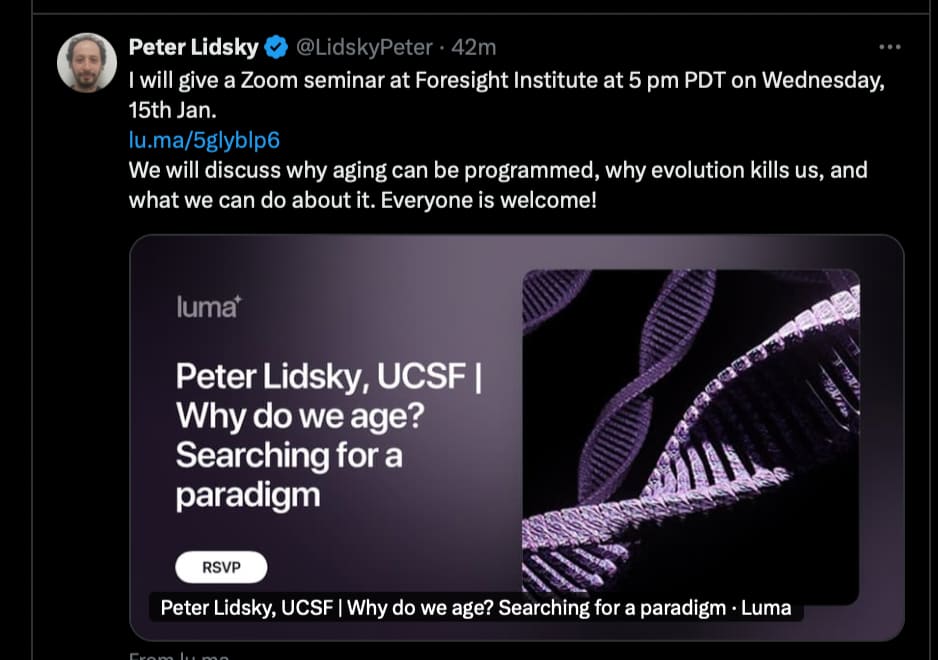Click the luma logo on the card

(x=209, y=307)
